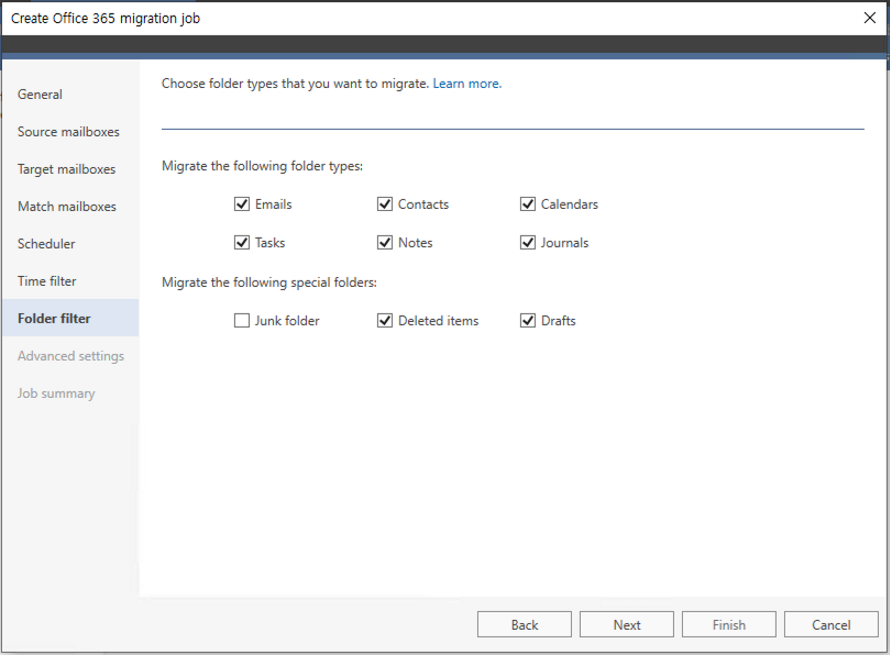890x655 pixels.
Task: Uncheck Deleted items special folder
Action: 385,321
